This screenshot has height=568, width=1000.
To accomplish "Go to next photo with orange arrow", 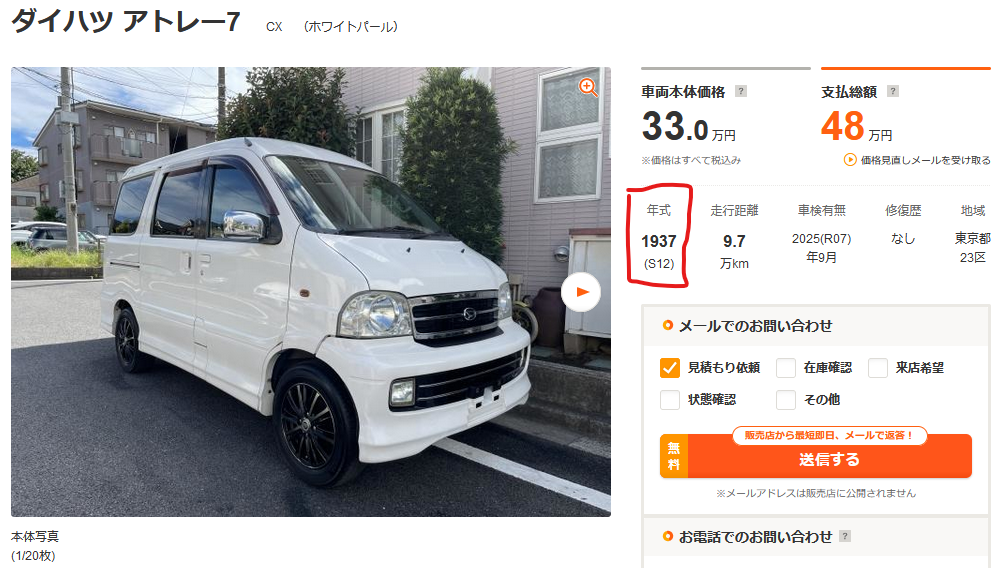I will pos(581,292).
